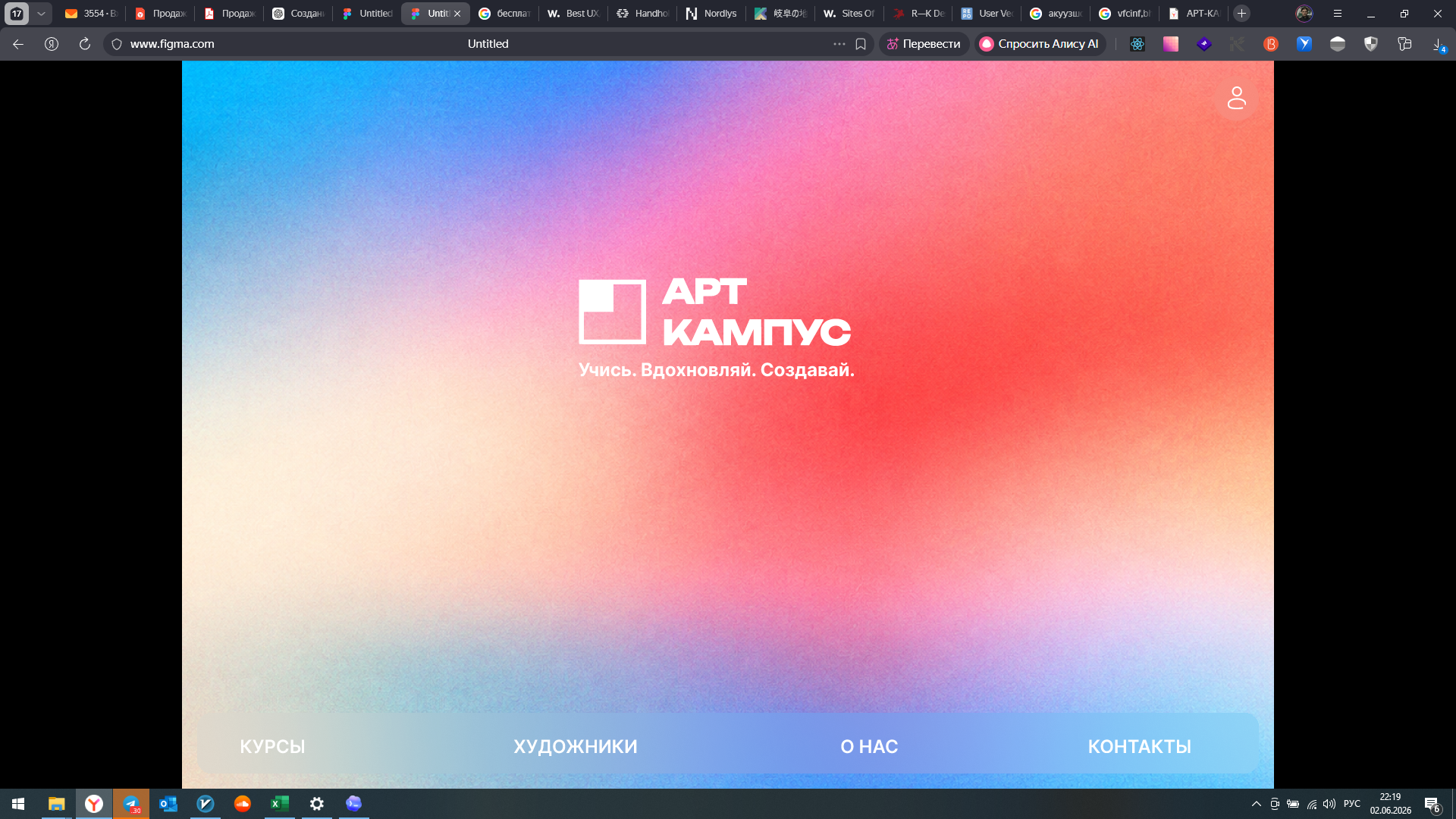Reload the page with the refresh icon

point(85,44)
